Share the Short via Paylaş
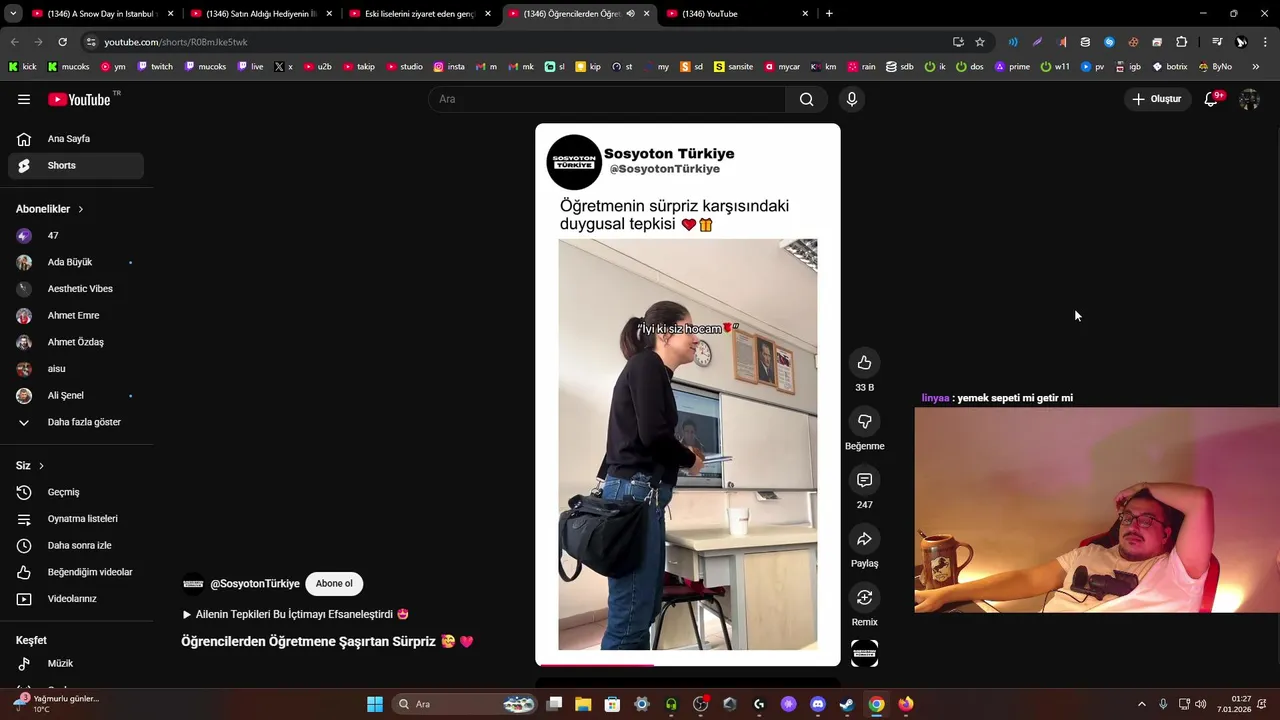1280x720 pixels. (x=864, y=540)
